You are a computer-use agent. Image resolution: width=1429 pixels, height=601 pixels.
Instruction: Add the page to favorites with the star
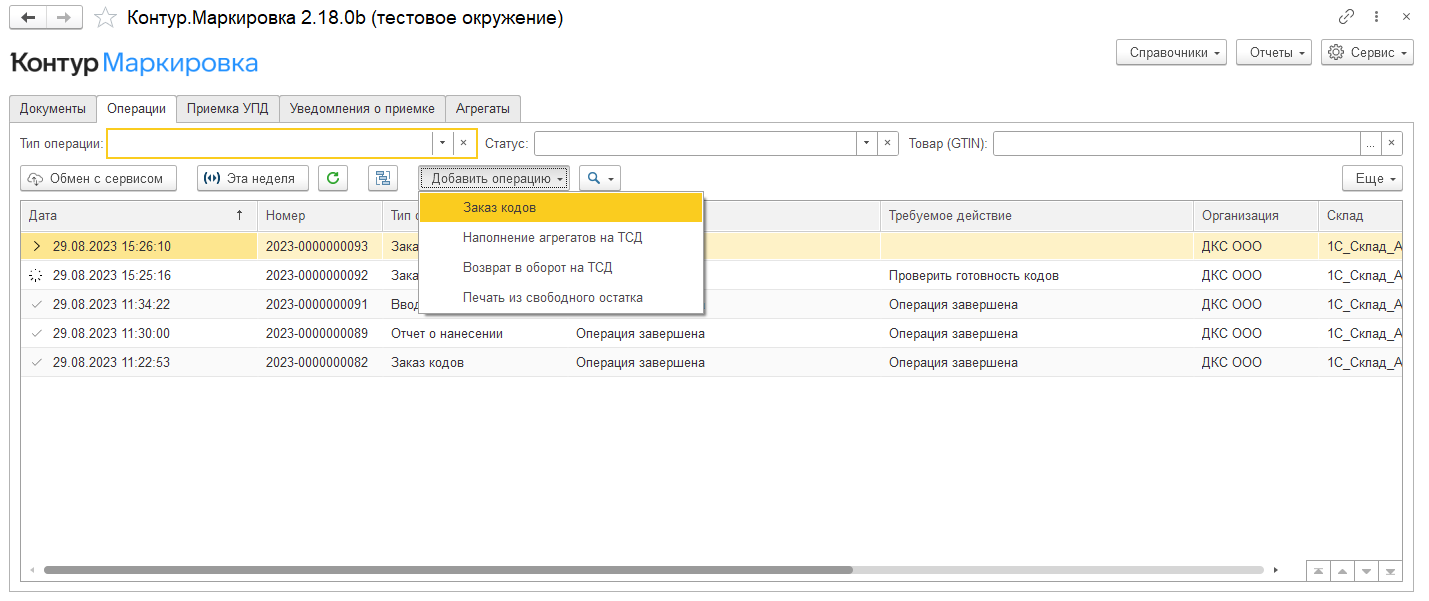click(x=104, y=18)
